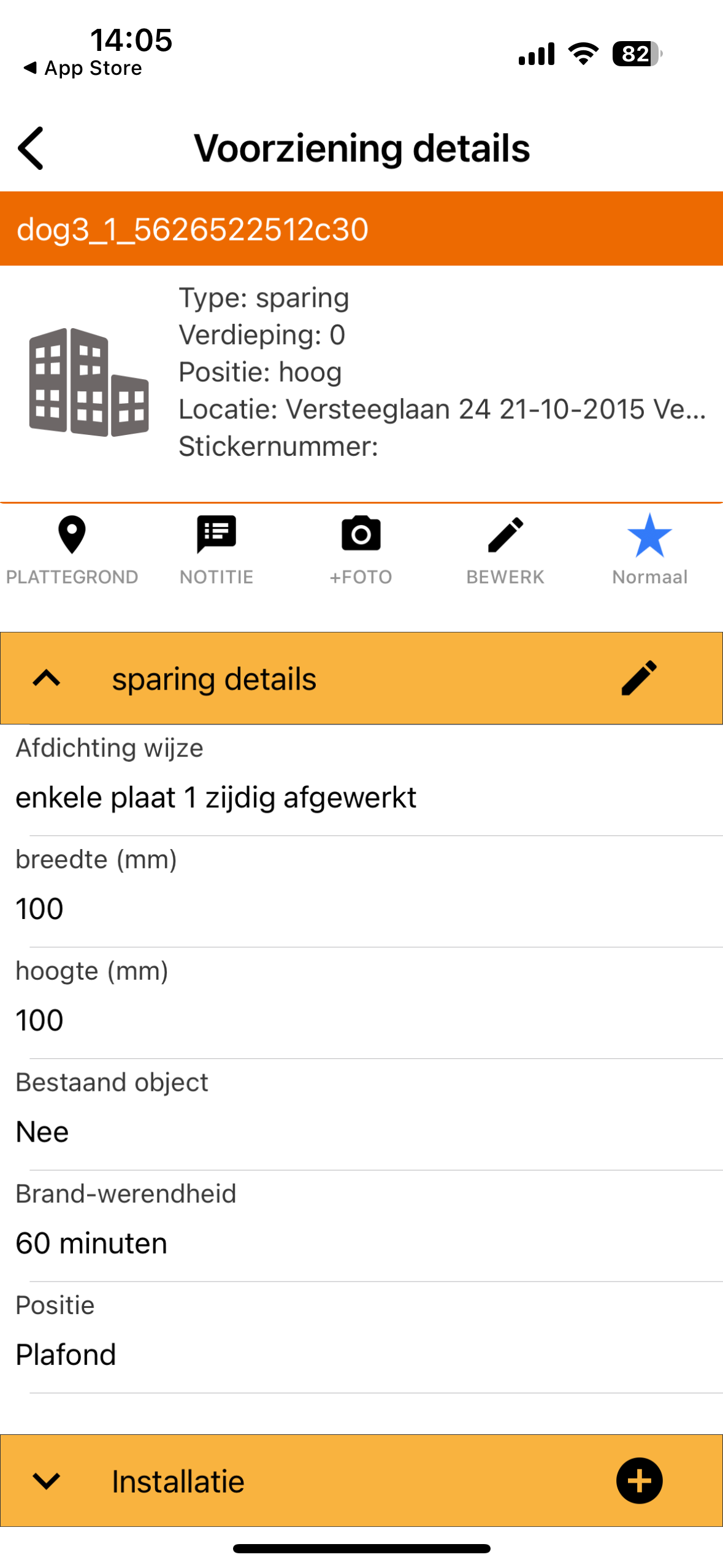Tap the Bewerk pencil icon

tap(505, 535)
